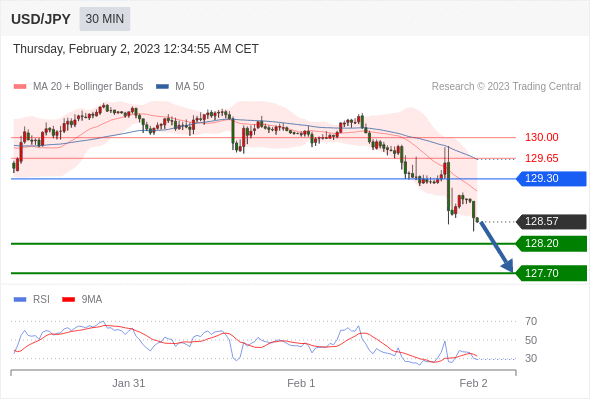
Task: Click the Feb 2 axis date
Action: (x=473, y=383)
